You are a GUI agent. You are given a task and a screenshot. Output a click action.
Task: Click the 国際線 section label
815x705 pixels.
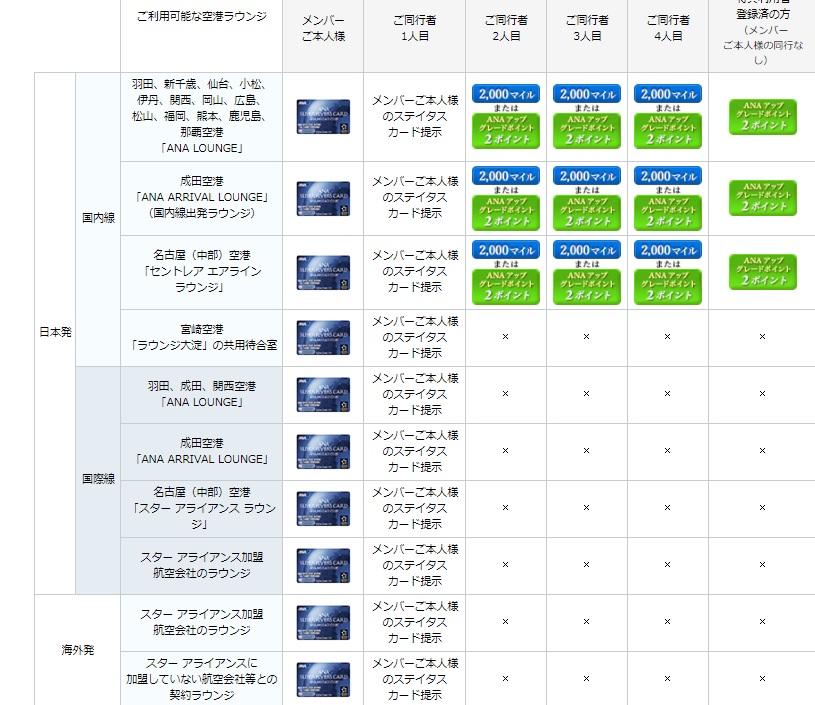click(98, 479)
